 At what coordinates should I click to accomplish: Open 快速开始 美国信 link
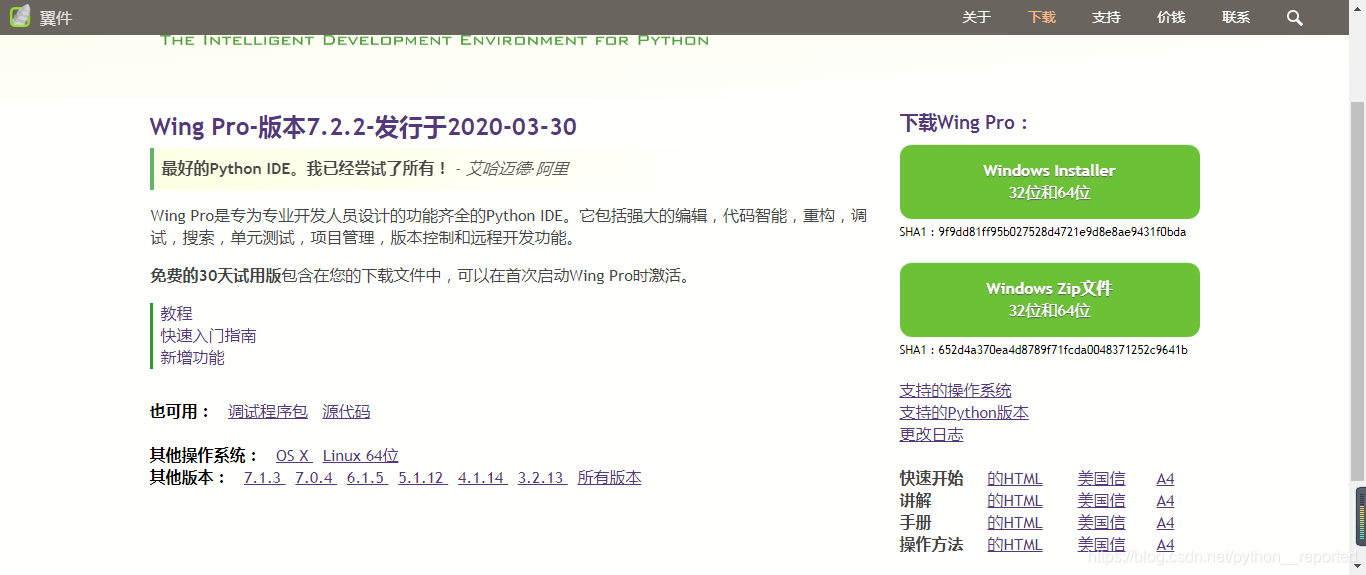pos(1101,479)
